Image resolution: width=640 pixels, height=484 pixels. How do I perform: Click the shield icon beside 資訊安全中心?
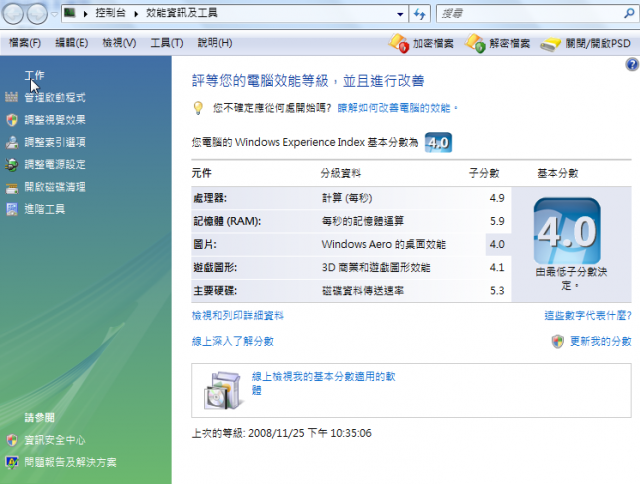(x=12, y=440)
